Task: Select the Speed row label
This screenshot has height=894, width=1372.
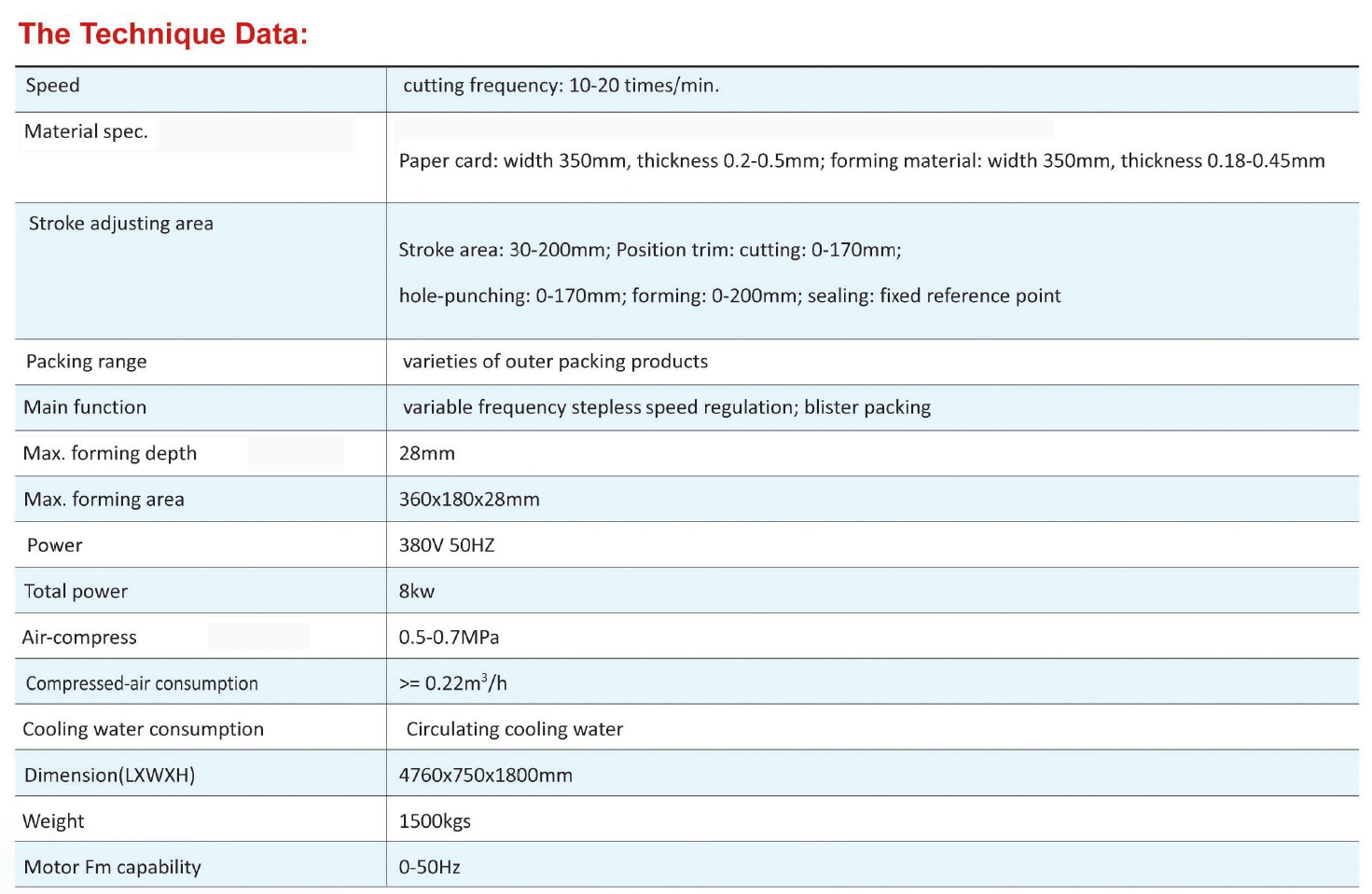Action: click(52, 86)
